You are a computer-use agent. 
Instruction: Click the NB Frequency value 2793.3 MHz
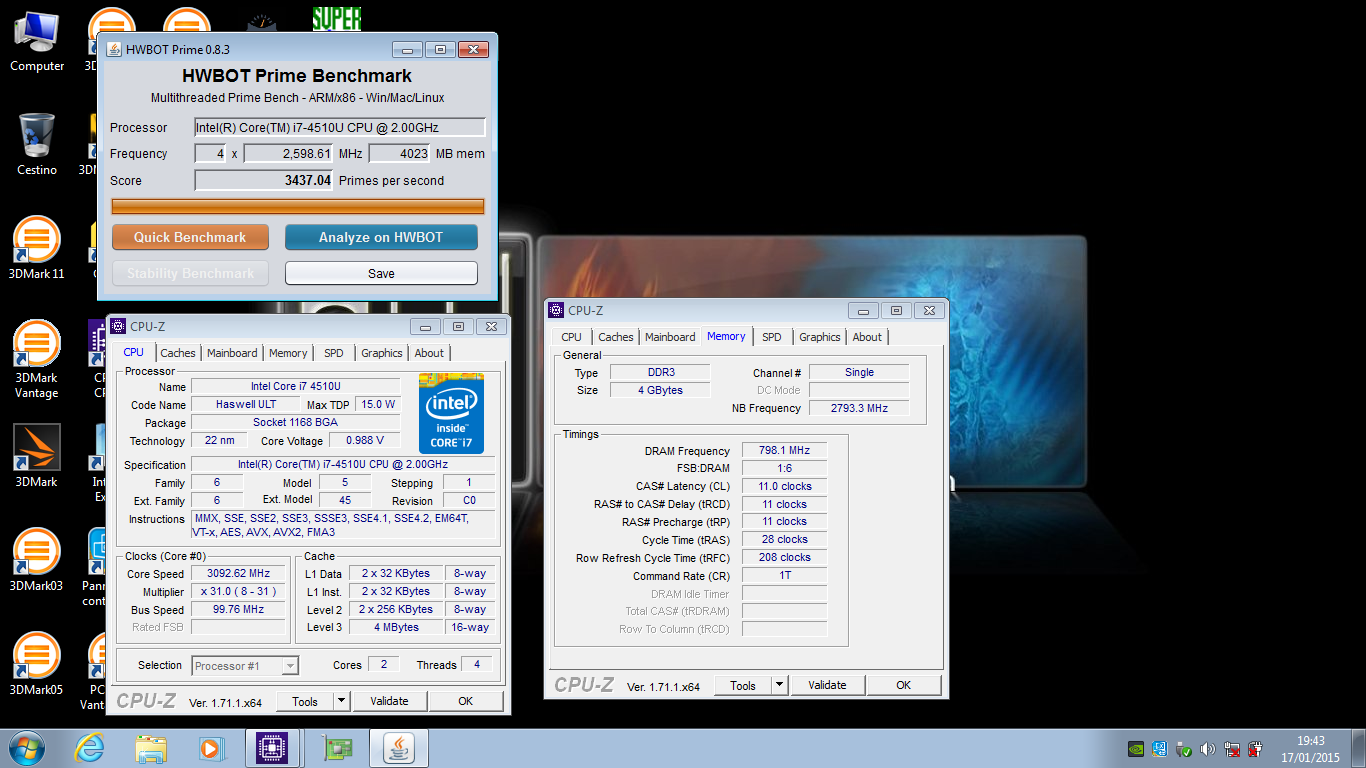pos(859,408)
